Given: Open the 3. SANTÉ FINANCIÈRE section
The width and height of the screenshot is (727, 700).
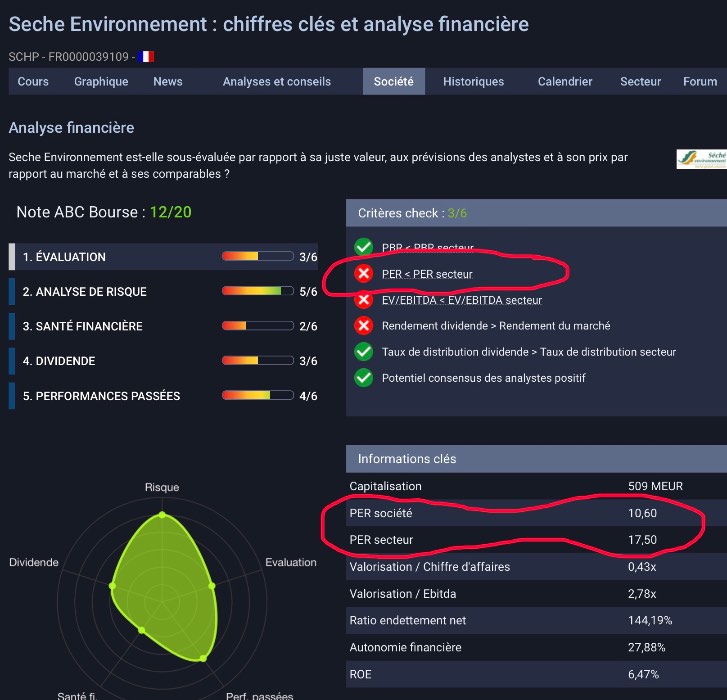Looking at the screenshot, I should pos(163,326).
